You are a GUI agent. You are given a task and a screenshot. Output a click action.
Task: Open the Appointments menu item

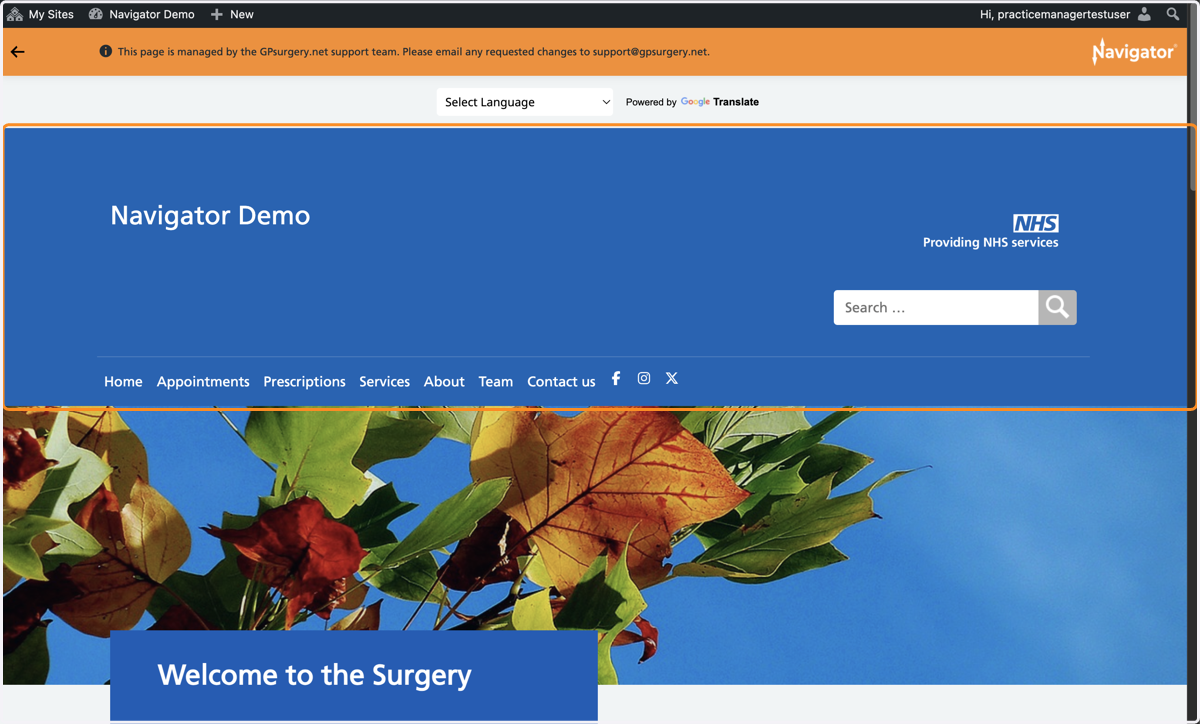point(203,381)
